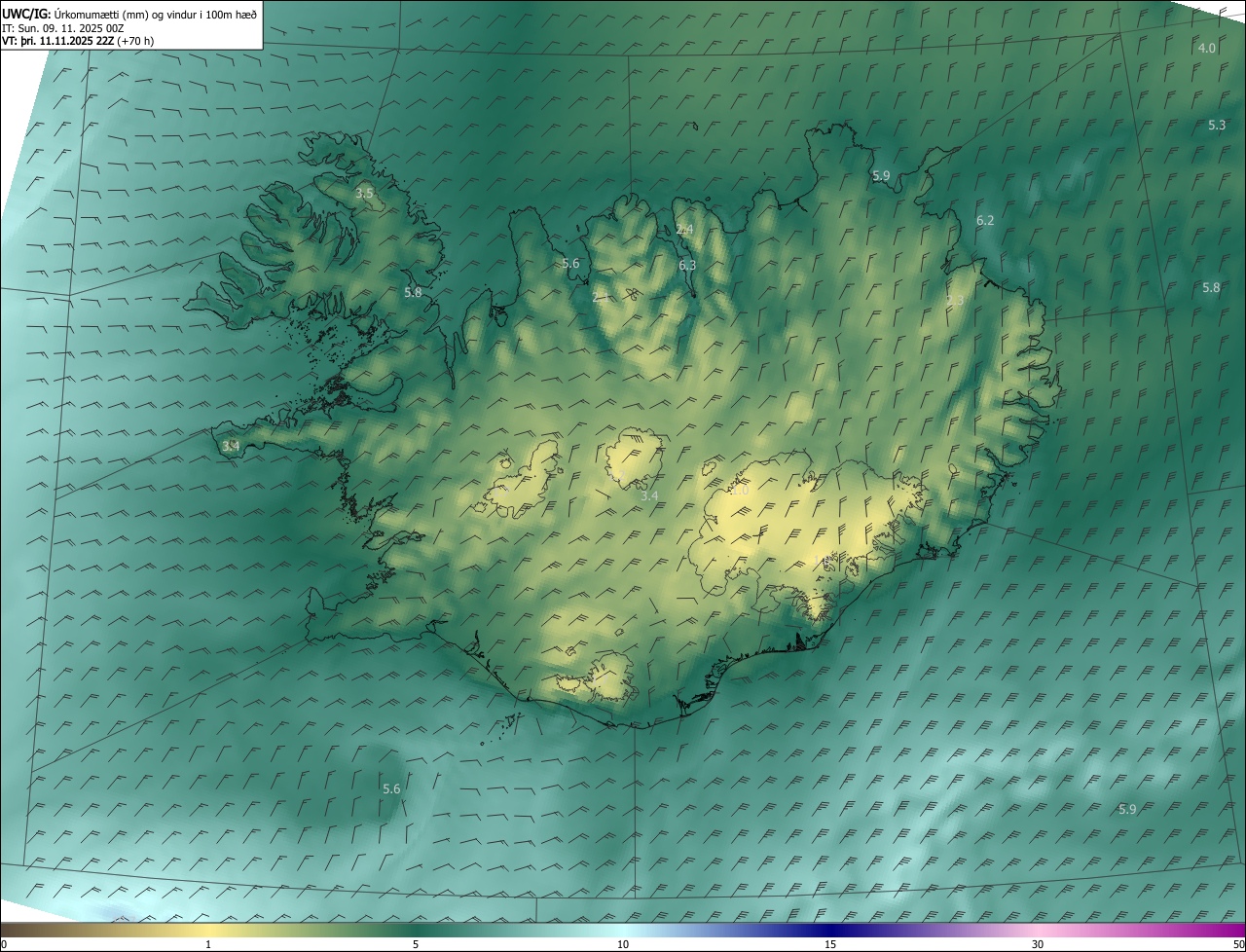The image size is (1246, 952).
Task: Click the 5.6 value label in the north bay
Action: point(570,264)
